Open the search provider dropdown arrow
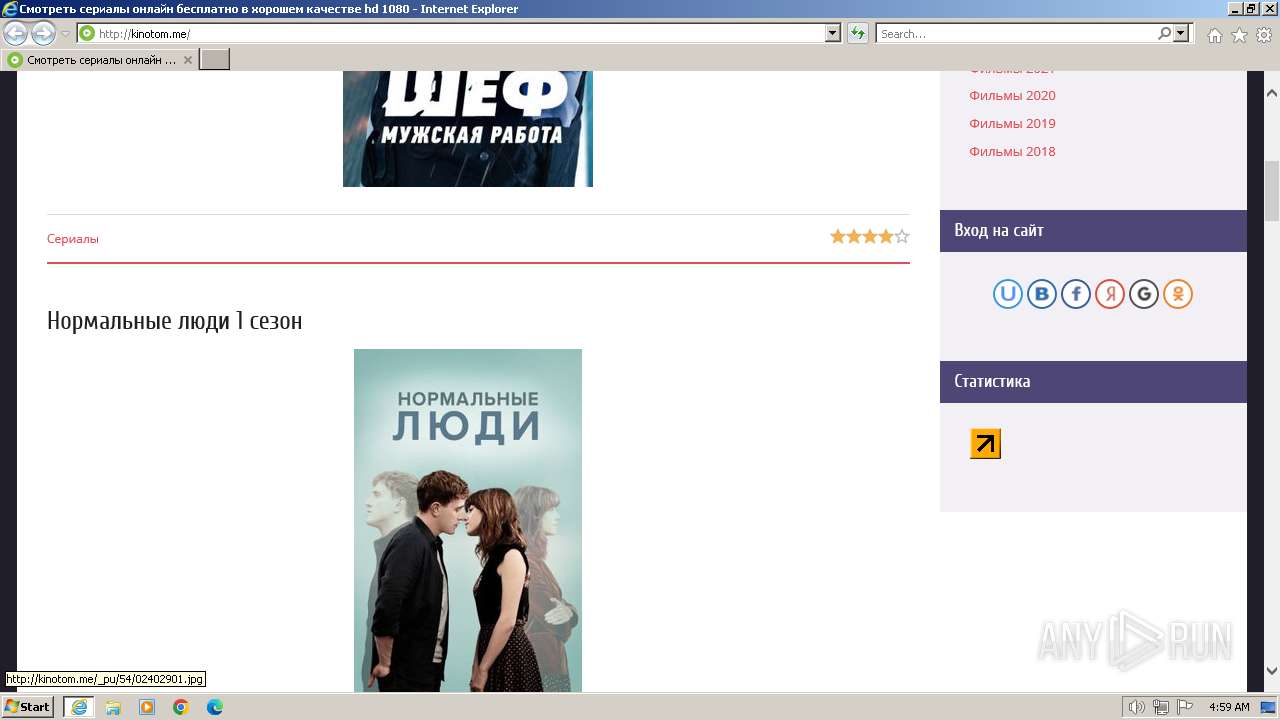This screenshot has height=720, width=1280. click(x=1181, y=34)
